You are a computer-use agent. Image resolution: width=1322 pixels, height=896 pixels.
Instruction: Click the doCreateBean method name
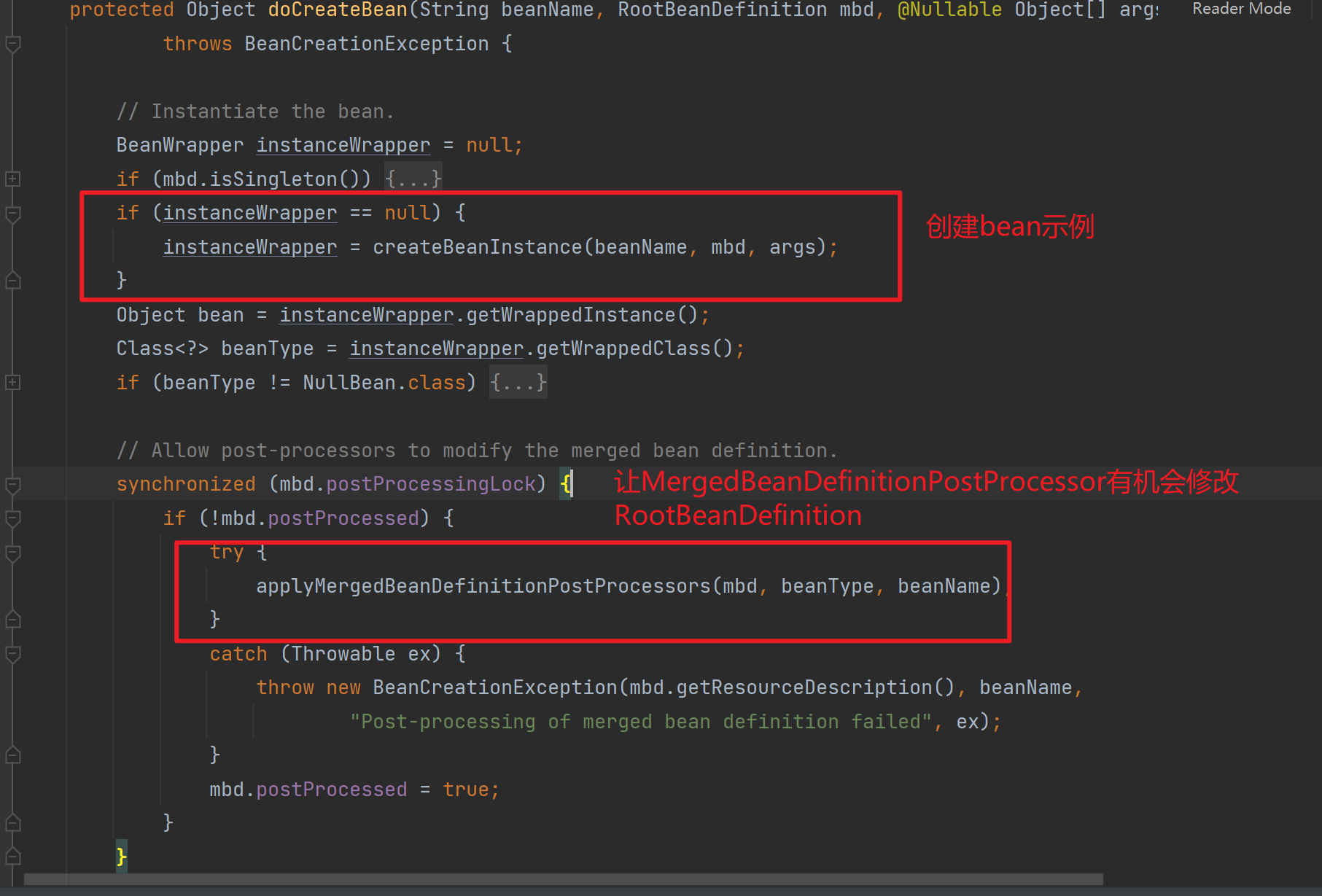tap(338, 9)
